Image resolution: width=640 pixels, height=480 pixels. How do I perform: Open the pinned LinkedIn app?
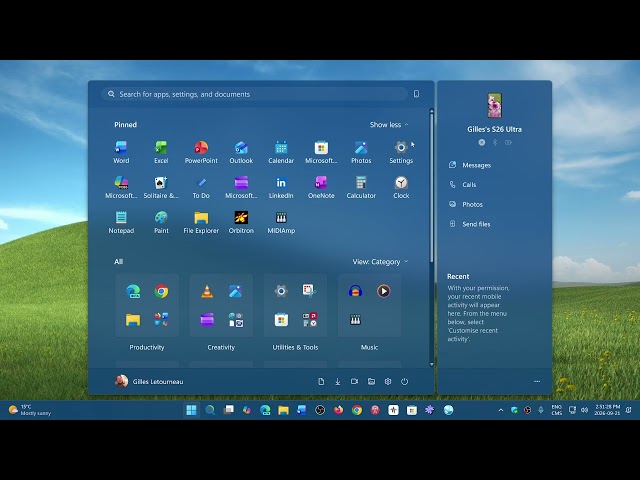[281, 187]
